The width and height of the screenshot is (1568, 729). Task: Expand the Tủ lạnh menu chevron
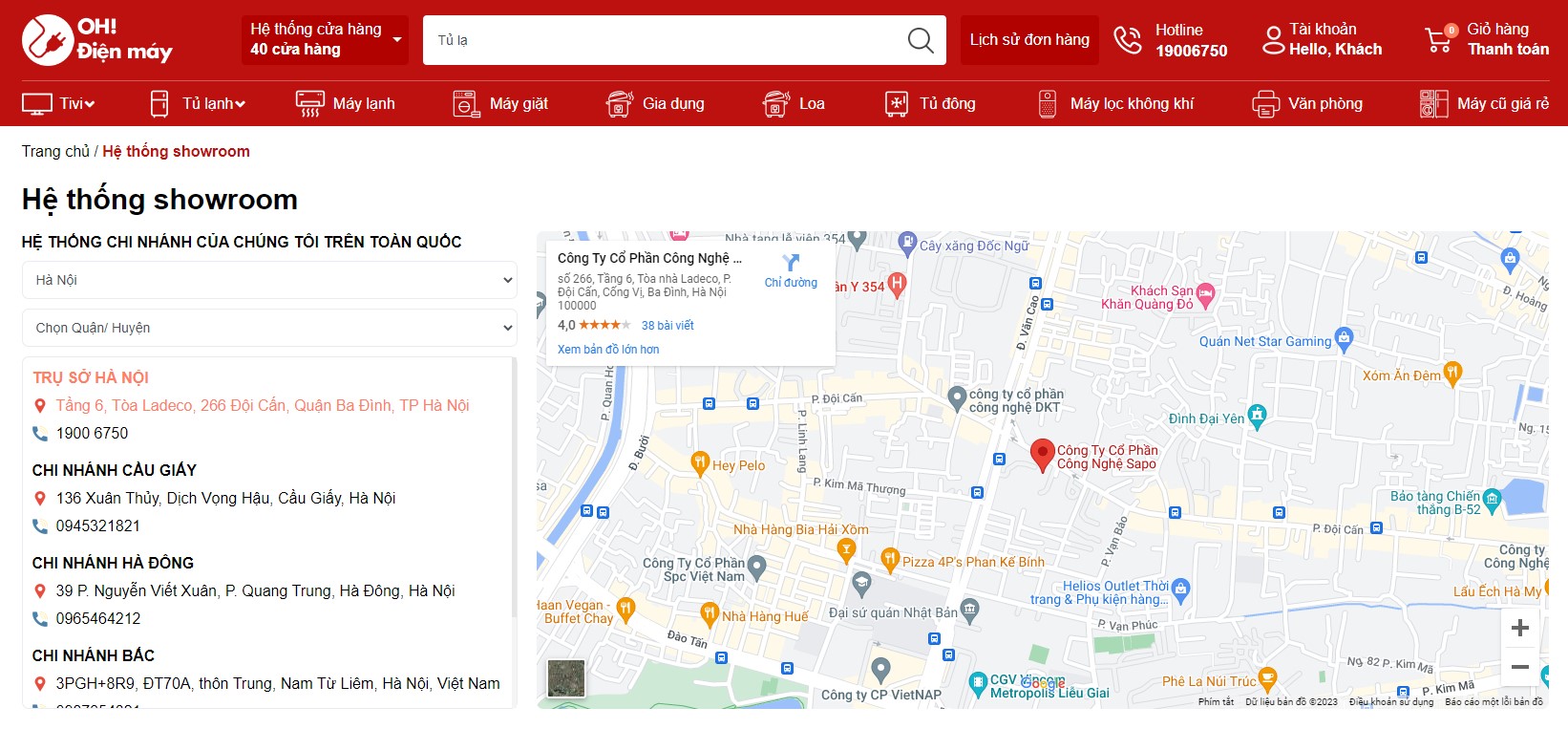tap(240, 104)
